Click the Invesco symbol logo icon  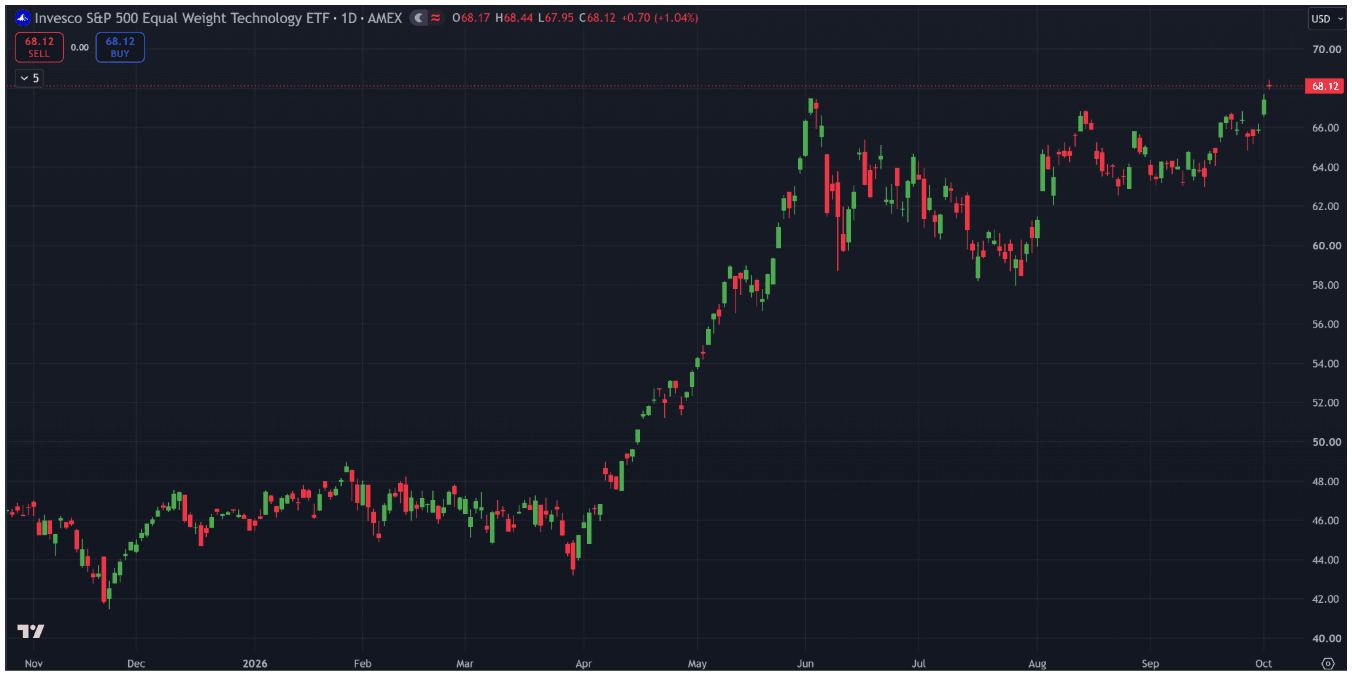[x=23, y=18]
